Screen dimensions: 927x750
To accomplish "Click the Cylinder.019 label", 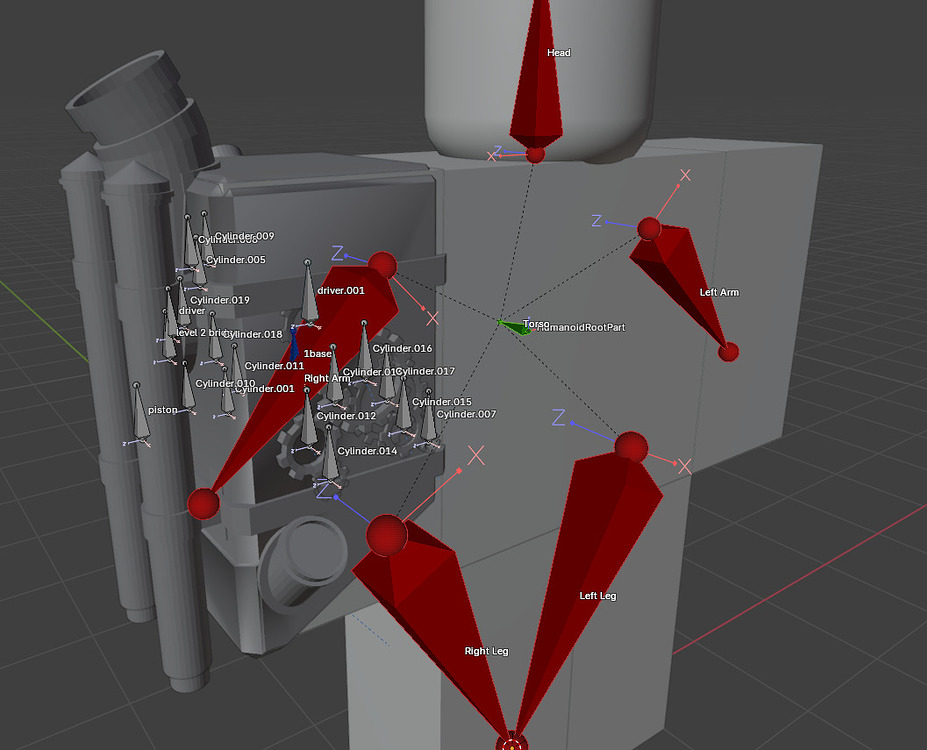I will coord(219,300).
